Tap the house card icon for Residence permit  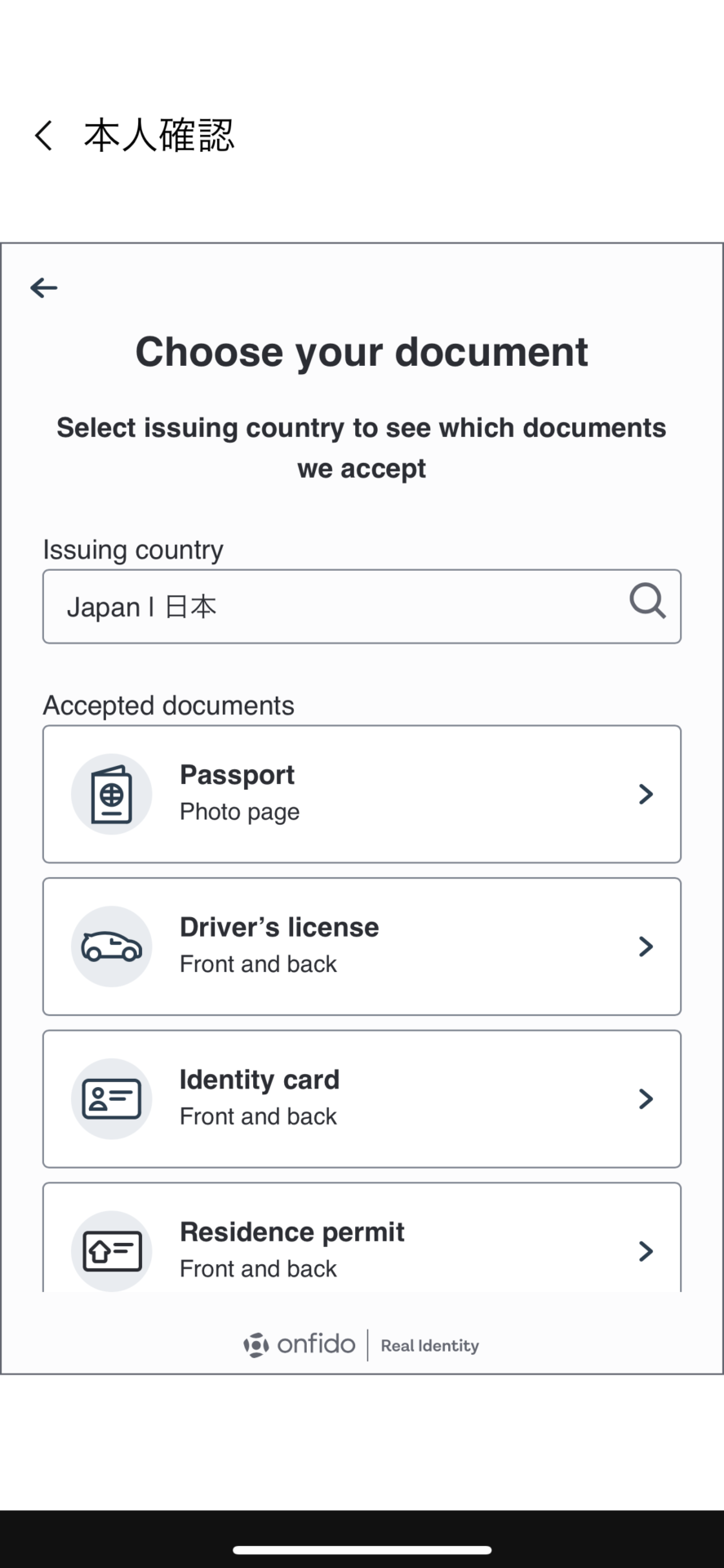pyautogui.click(x=112, y=1251)
